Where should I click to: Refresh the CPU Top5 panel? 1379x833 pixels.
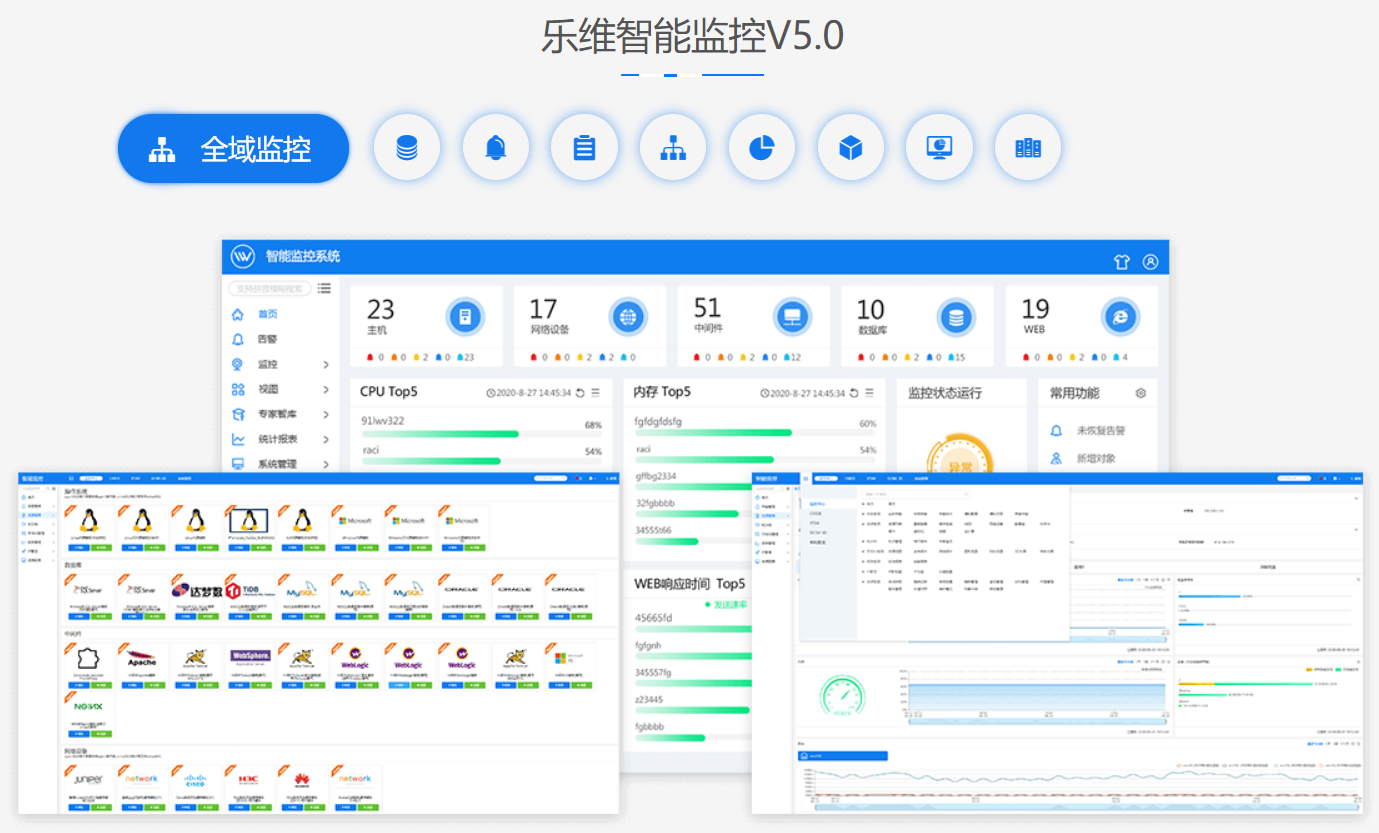point(580,393)
